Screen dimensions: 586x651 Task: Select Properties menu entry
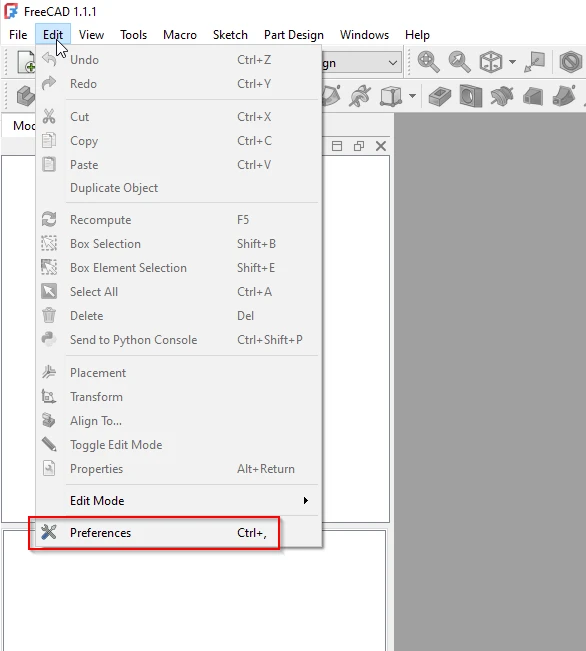click(179, 469)
